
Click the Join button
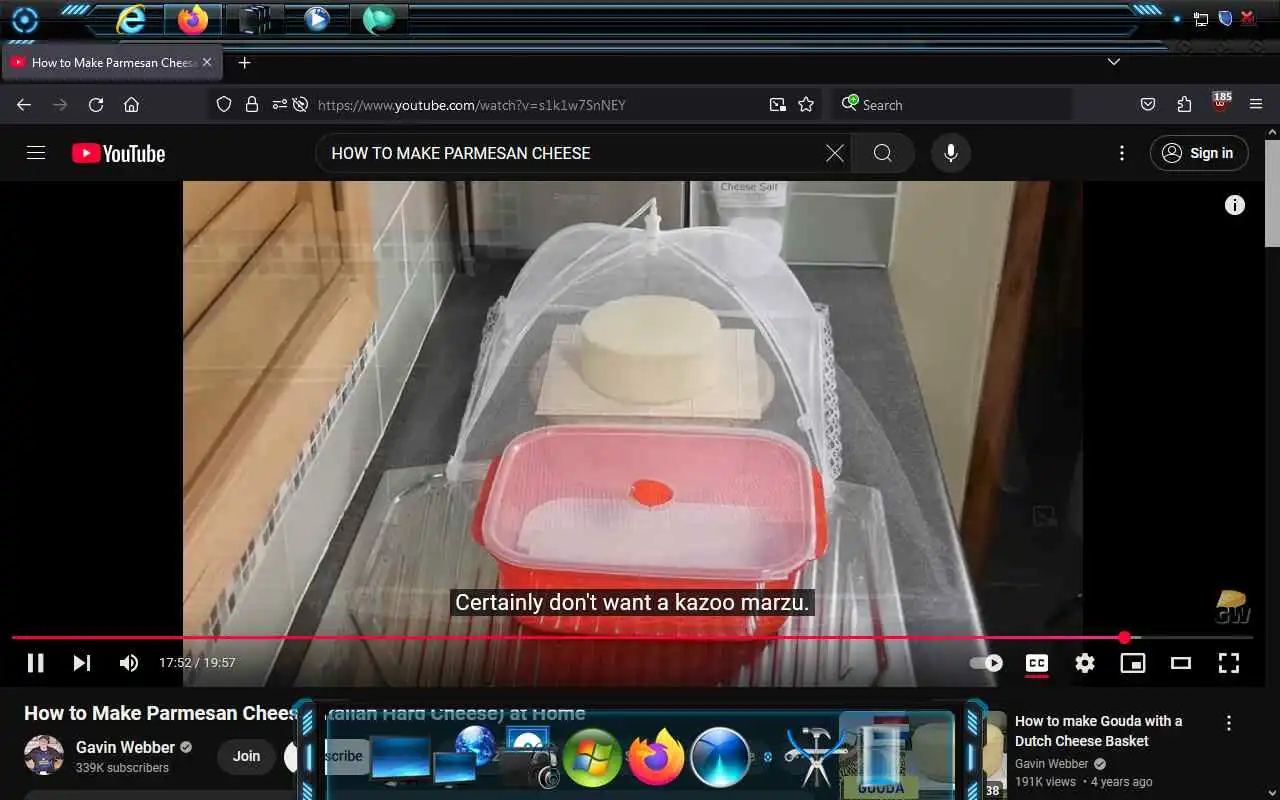[x=247, y=756]
